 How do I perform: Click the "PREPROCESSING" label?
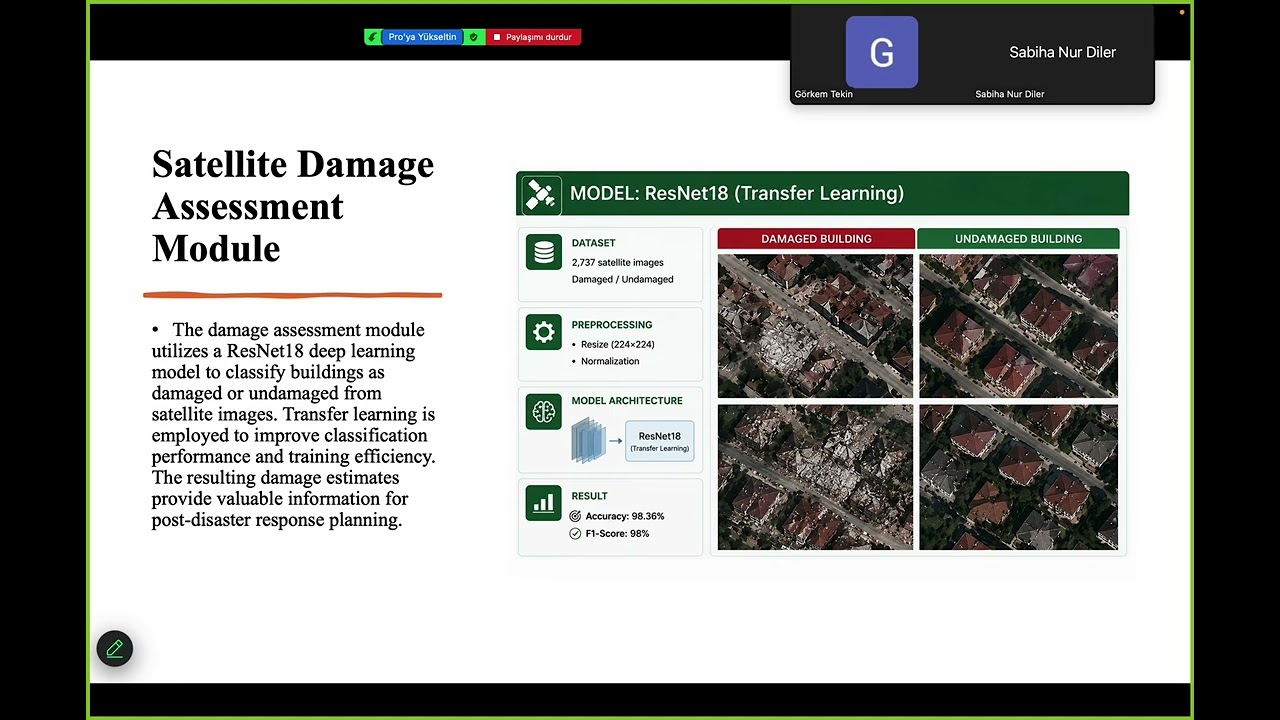(x=611, y=325)
